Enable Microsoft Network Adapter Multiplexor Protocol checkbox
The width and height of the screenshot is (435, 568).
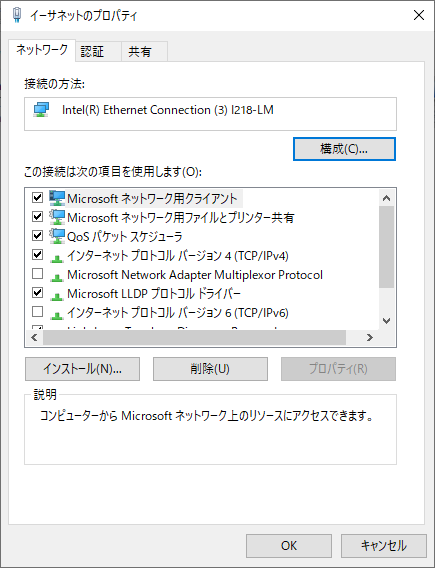click(38, 273)
